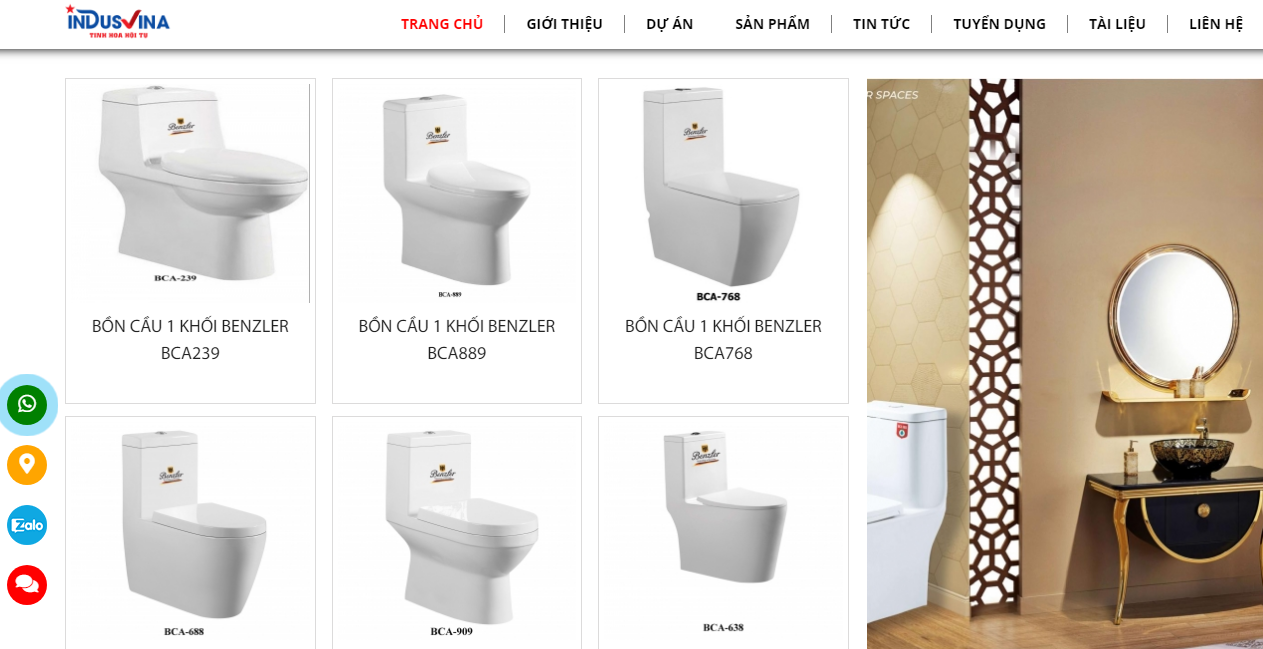Click the orange map location icon
This screenshot has width=1263, height=649.
[x=27, y=465]
